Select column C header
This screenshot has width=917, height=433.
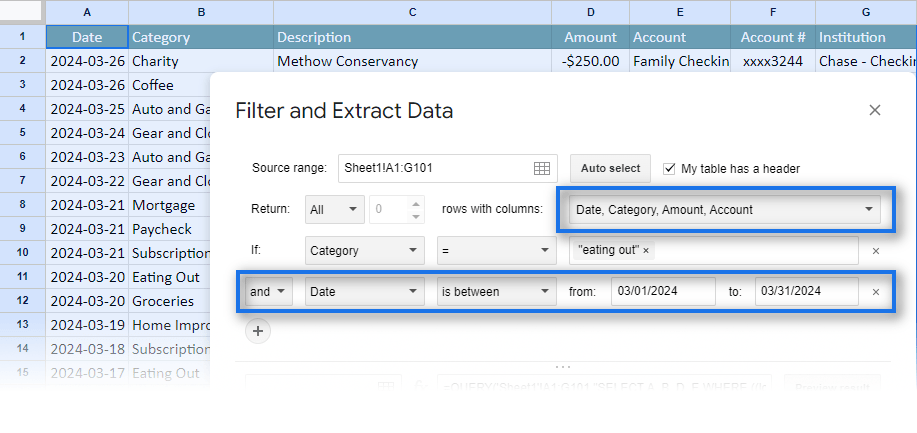click(x=412, y=12)
